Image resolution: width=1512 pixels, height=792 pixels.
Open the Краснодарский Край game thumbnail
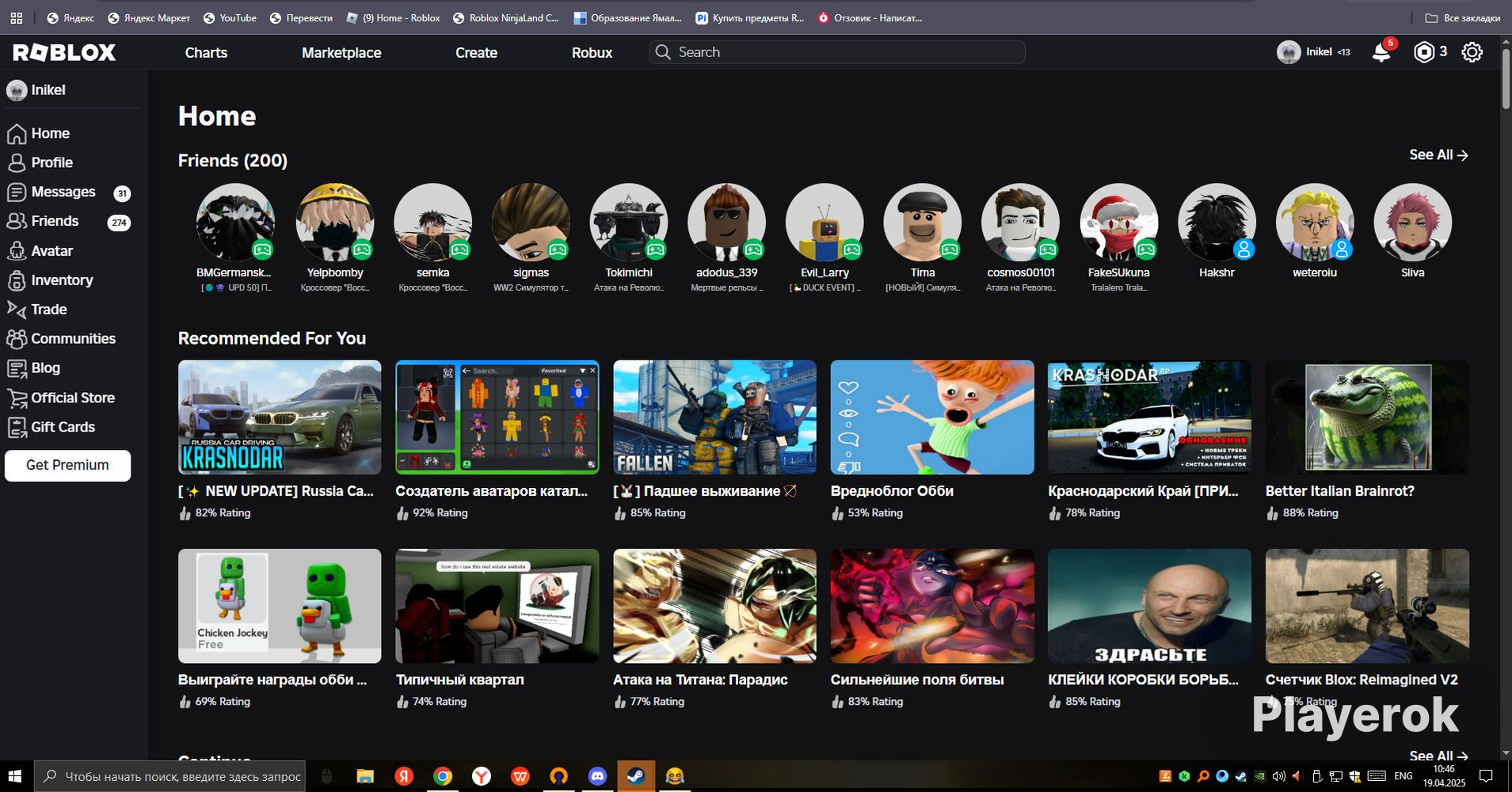1149,417
